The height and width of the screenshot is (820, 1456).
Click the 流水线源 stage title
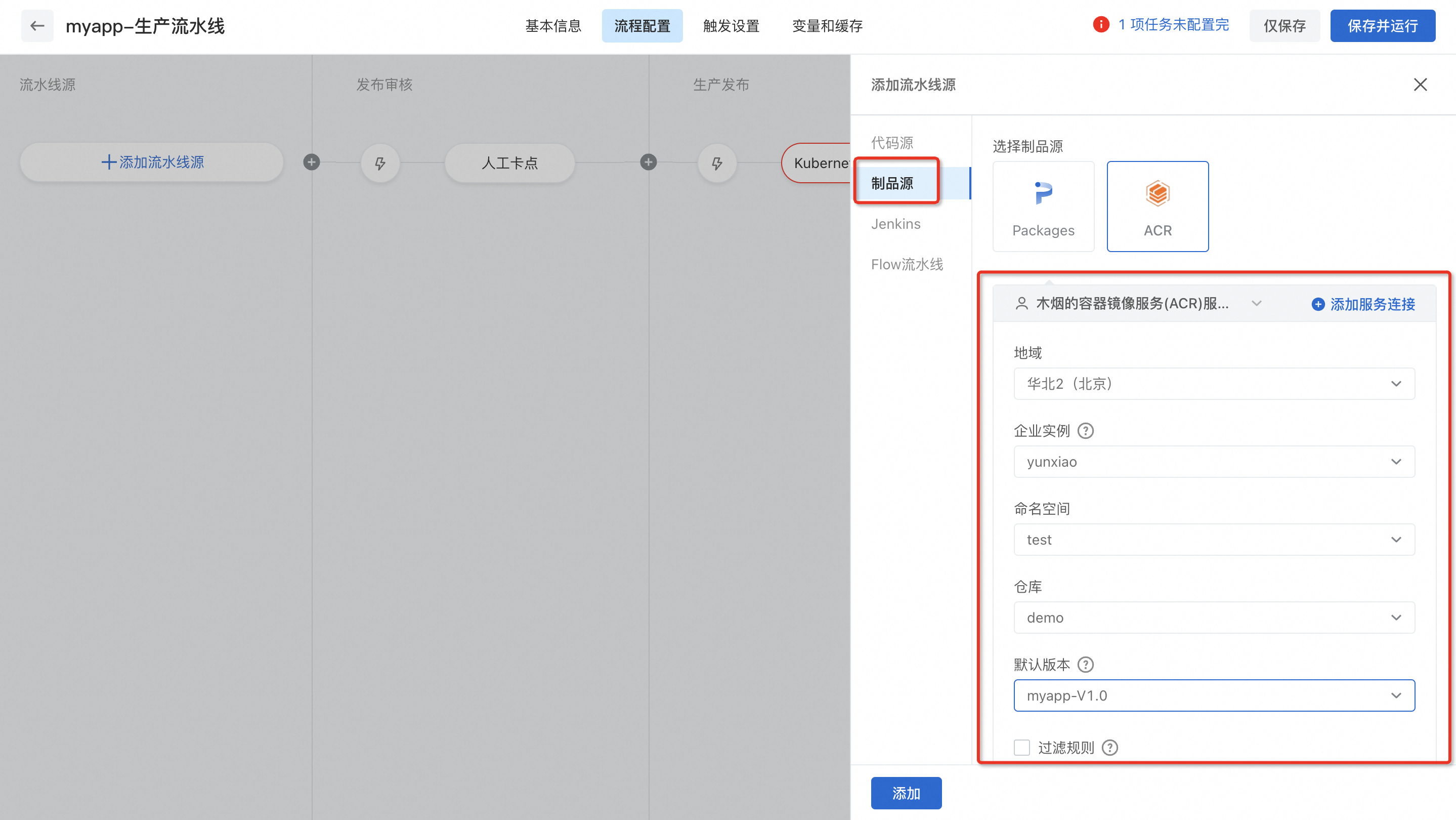48,84
